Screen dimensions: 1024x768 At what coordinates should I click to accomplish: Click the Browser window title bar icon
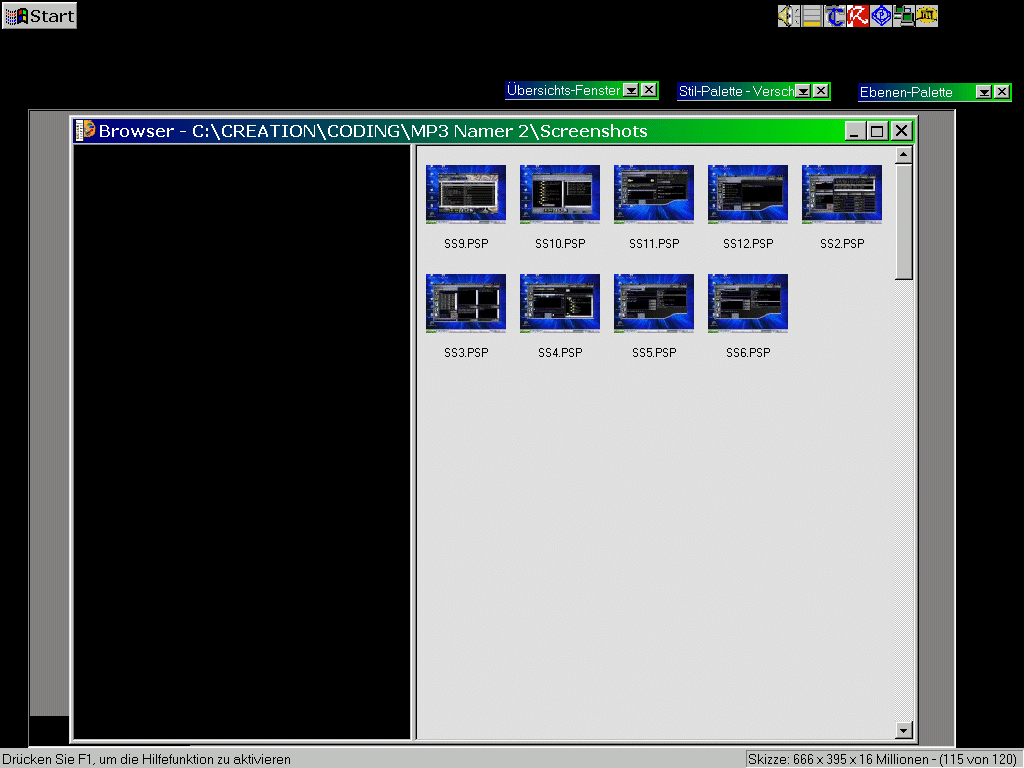(86, 131)
